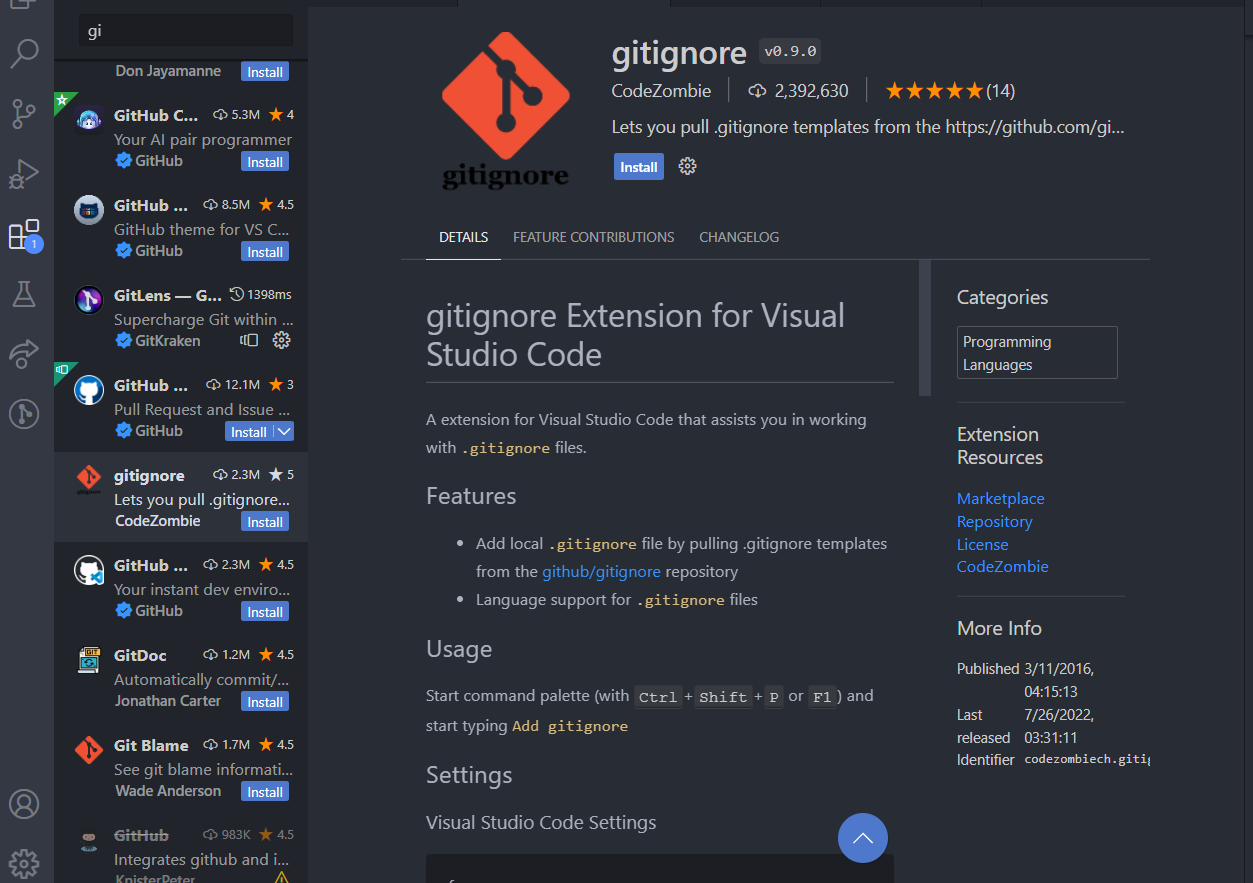Open the Extensions view icon
Screen dimensions: 1253x883
tap(24, 235)
